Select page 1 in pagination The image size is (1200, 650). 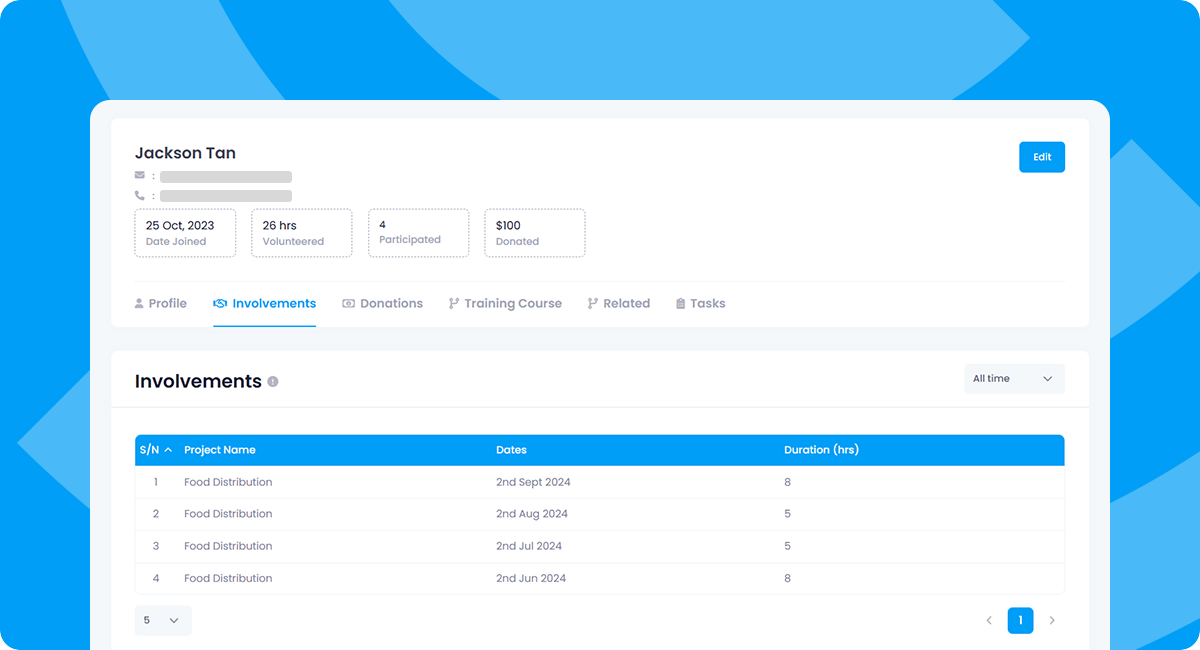click(x=1020, y=620)
